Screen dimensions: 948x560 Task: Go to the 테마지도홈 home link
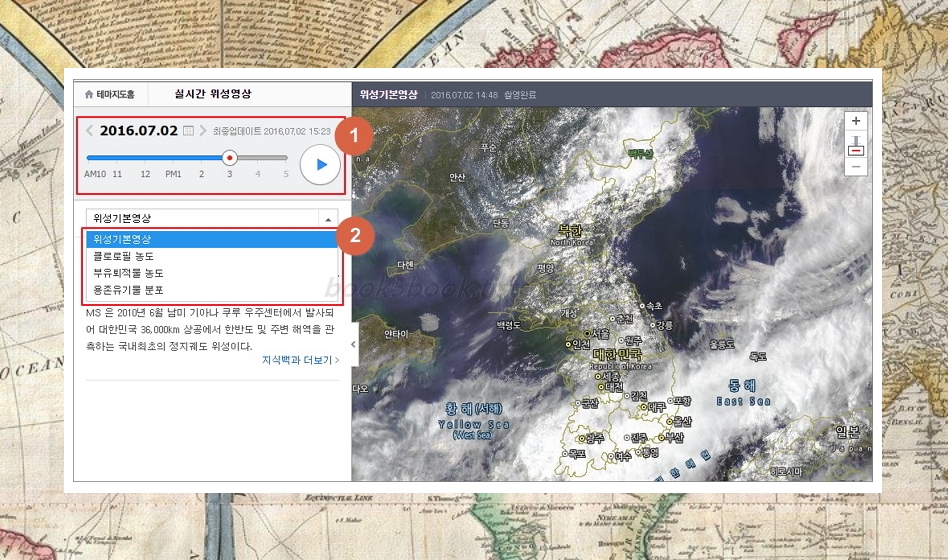[109, 94]
